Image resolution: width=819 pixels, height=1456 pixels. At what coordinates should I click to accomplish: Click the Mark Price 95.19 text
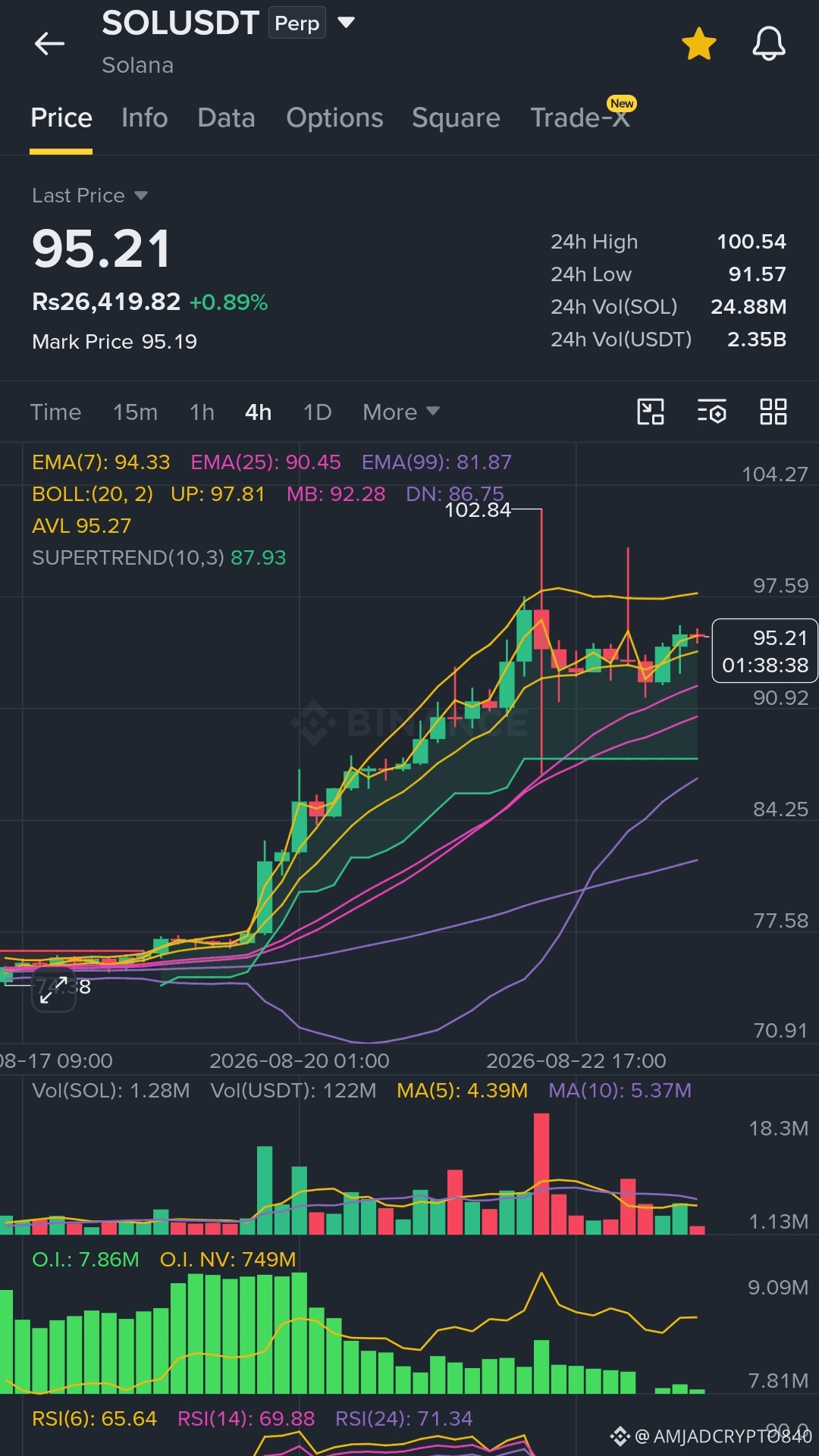115,342
